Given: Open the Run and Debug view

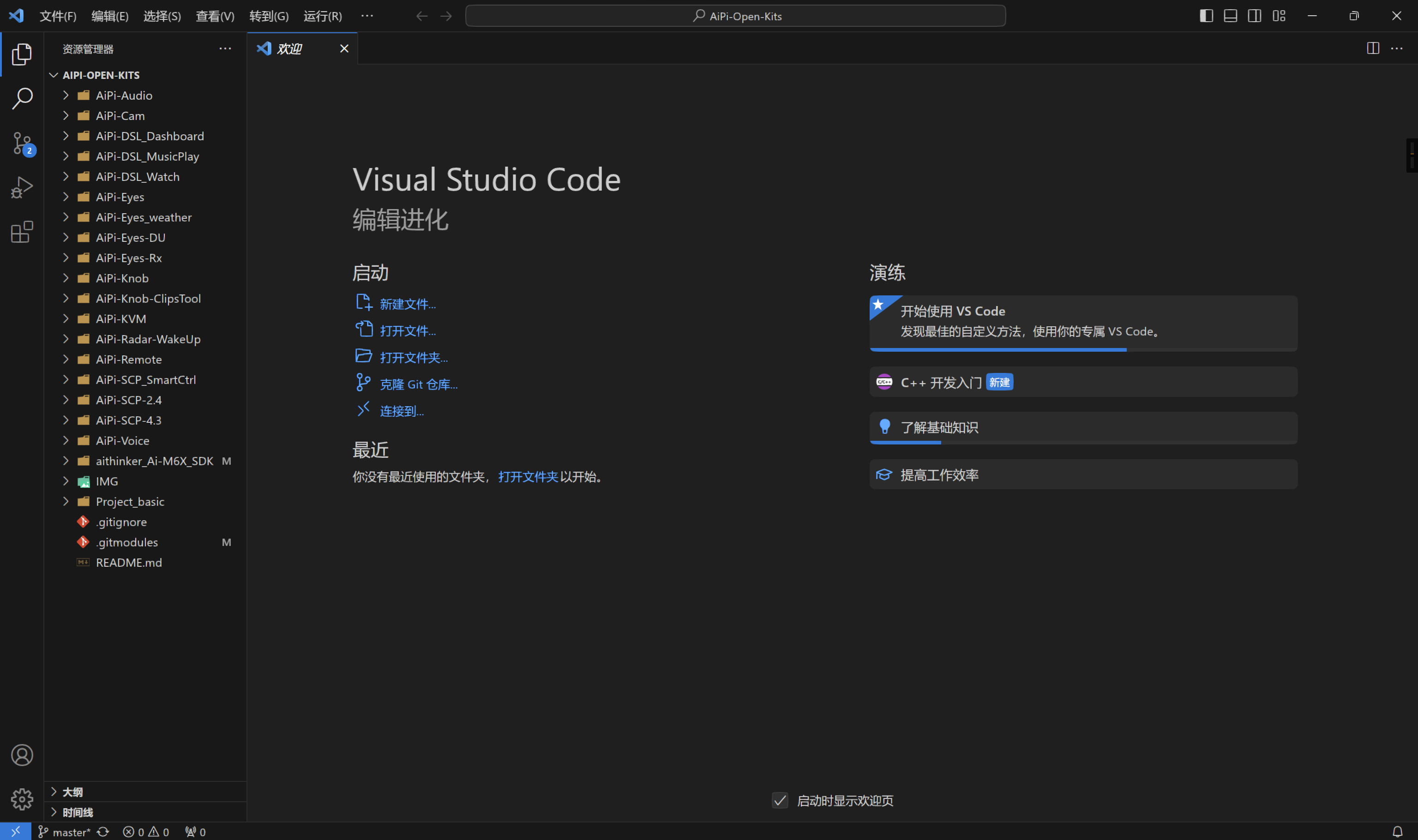Looking at the screenshot, I should coord(22,187).
